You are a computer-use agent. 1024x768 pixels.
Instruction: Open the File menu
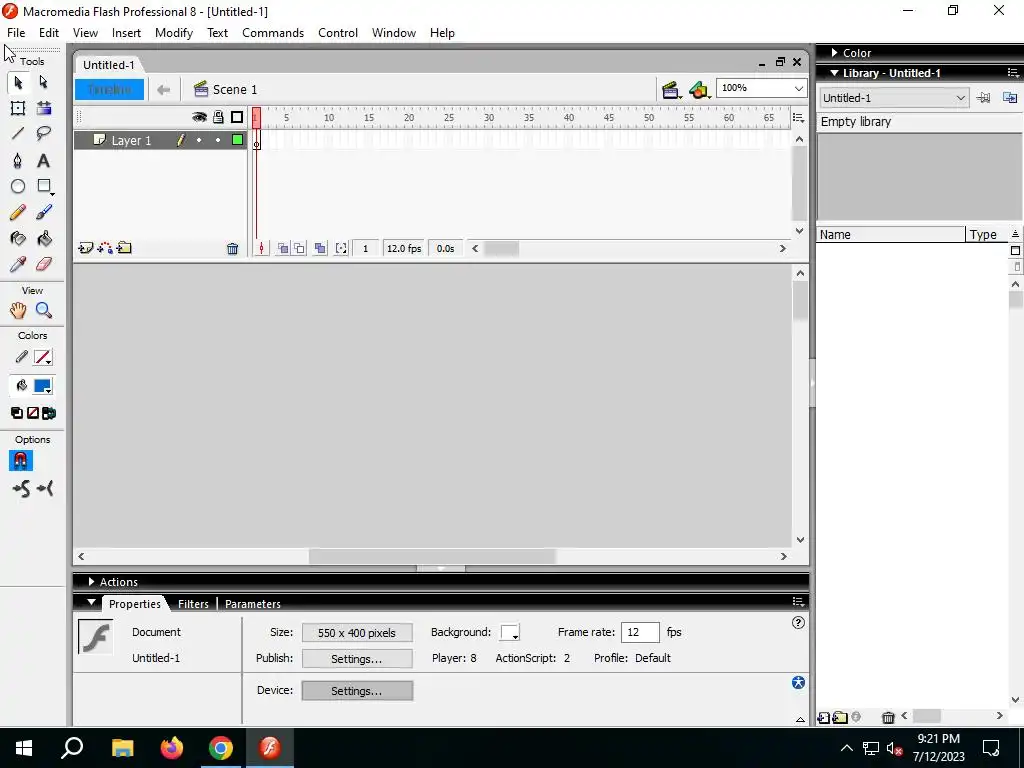pos(16,33)
